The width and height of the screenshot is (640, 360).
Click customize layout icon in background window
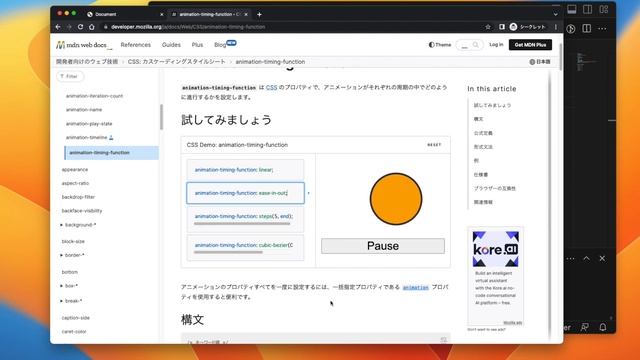(x=604, y=9)
